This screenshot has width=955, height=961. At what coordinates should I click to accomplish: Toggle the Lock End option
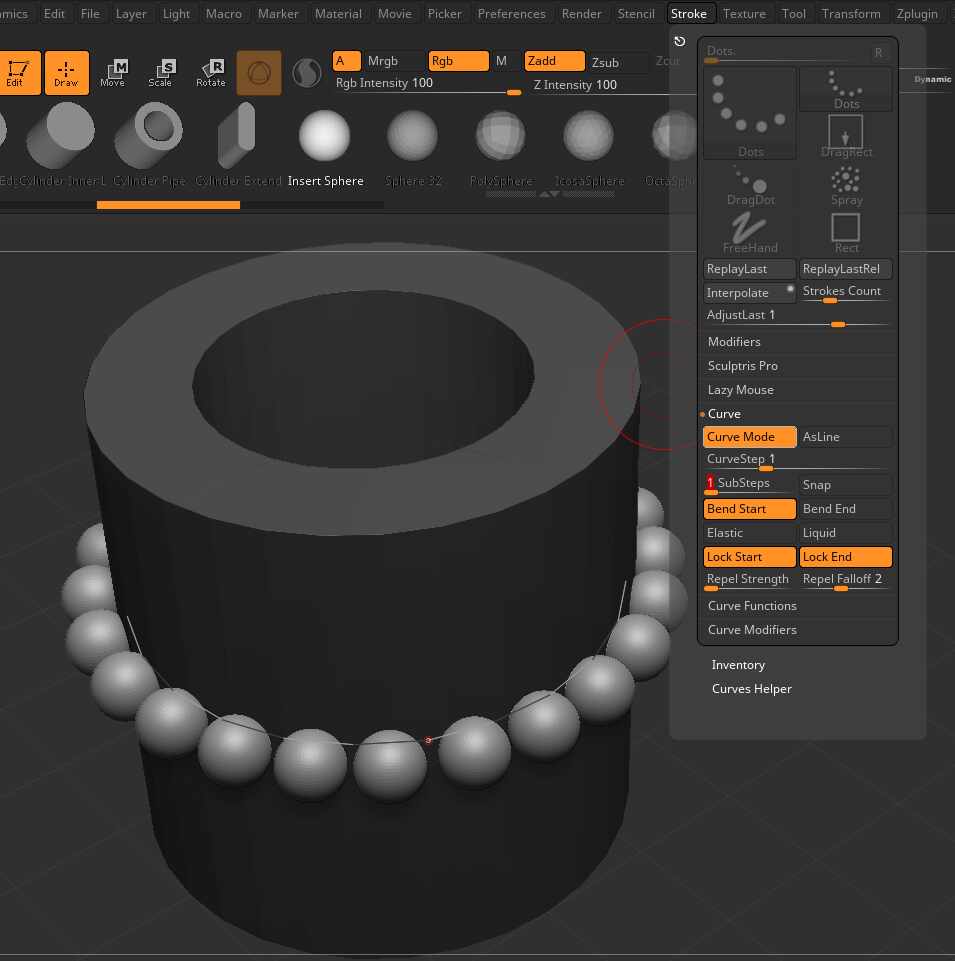coord(845,557)
